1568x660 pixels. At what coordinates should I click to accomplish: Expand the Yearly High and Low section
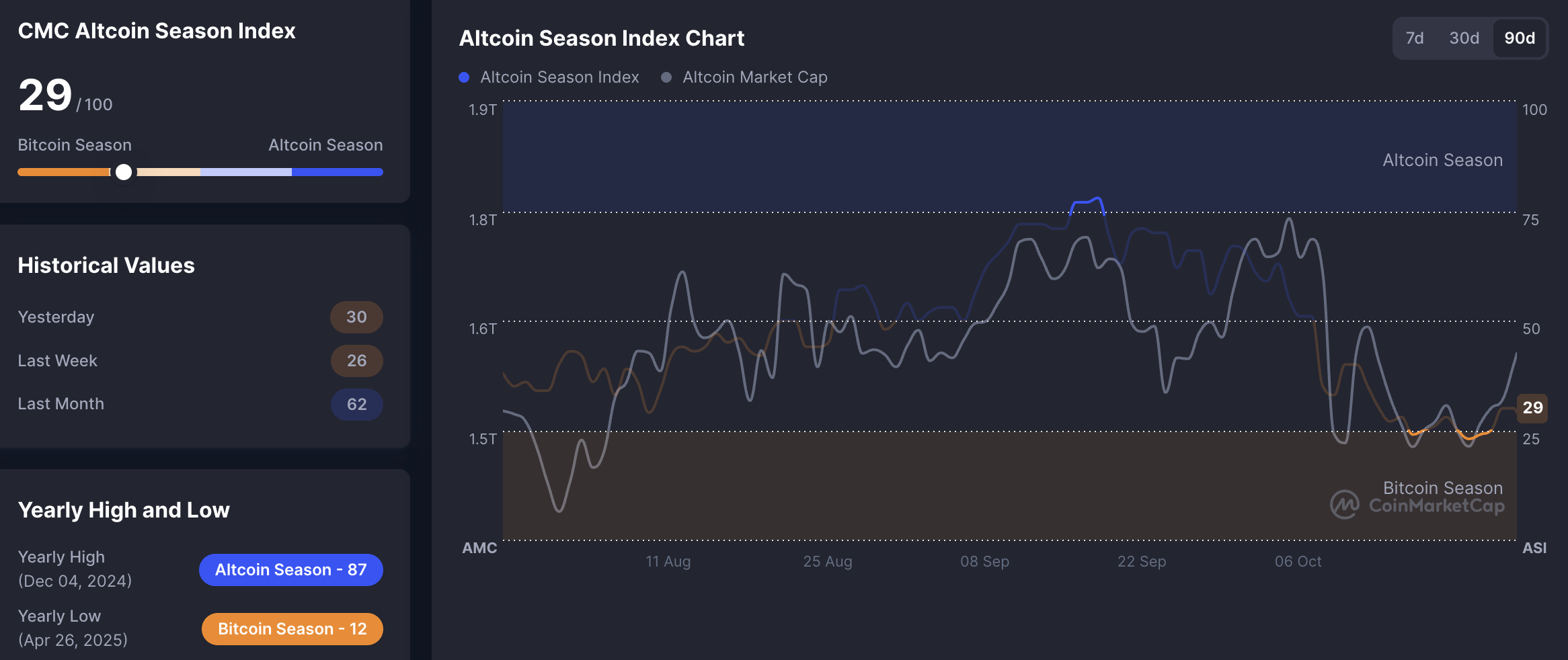tap(123, 510)
